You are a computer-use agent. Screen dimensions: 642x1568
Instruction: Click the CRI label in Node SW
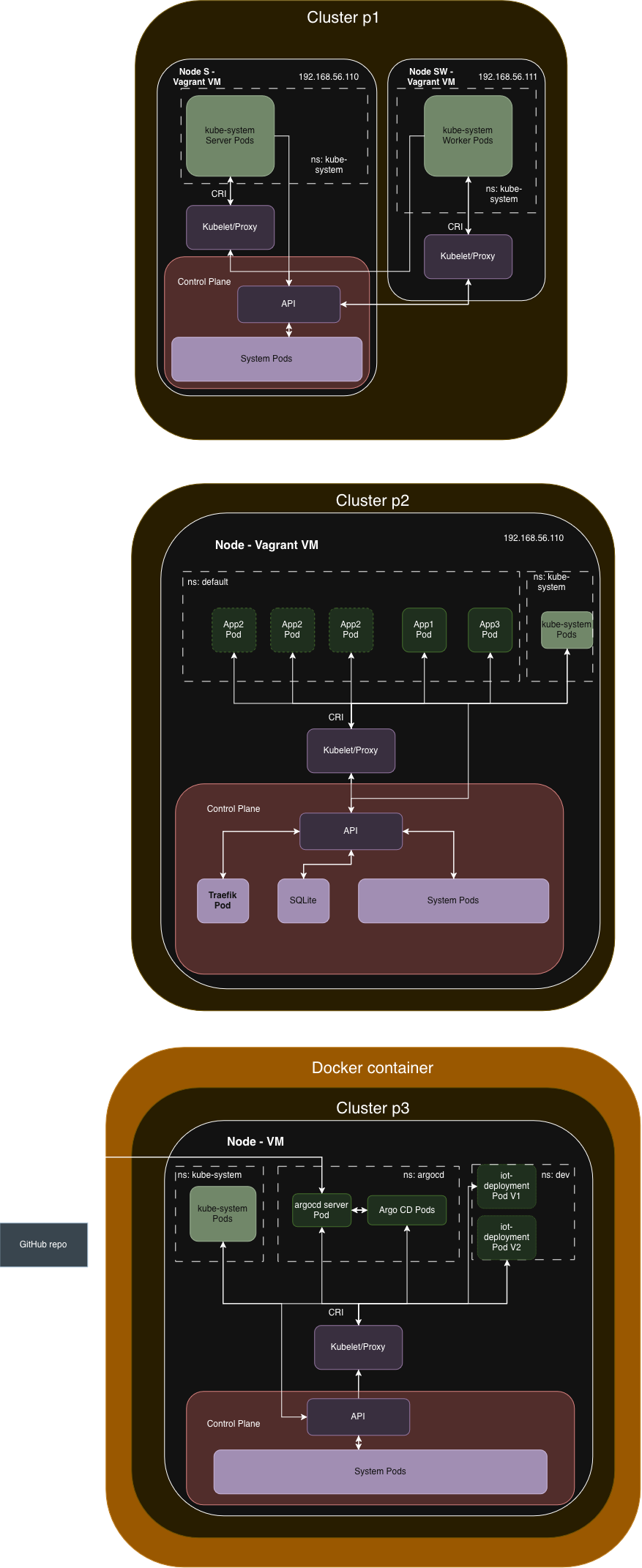point(455,227)
